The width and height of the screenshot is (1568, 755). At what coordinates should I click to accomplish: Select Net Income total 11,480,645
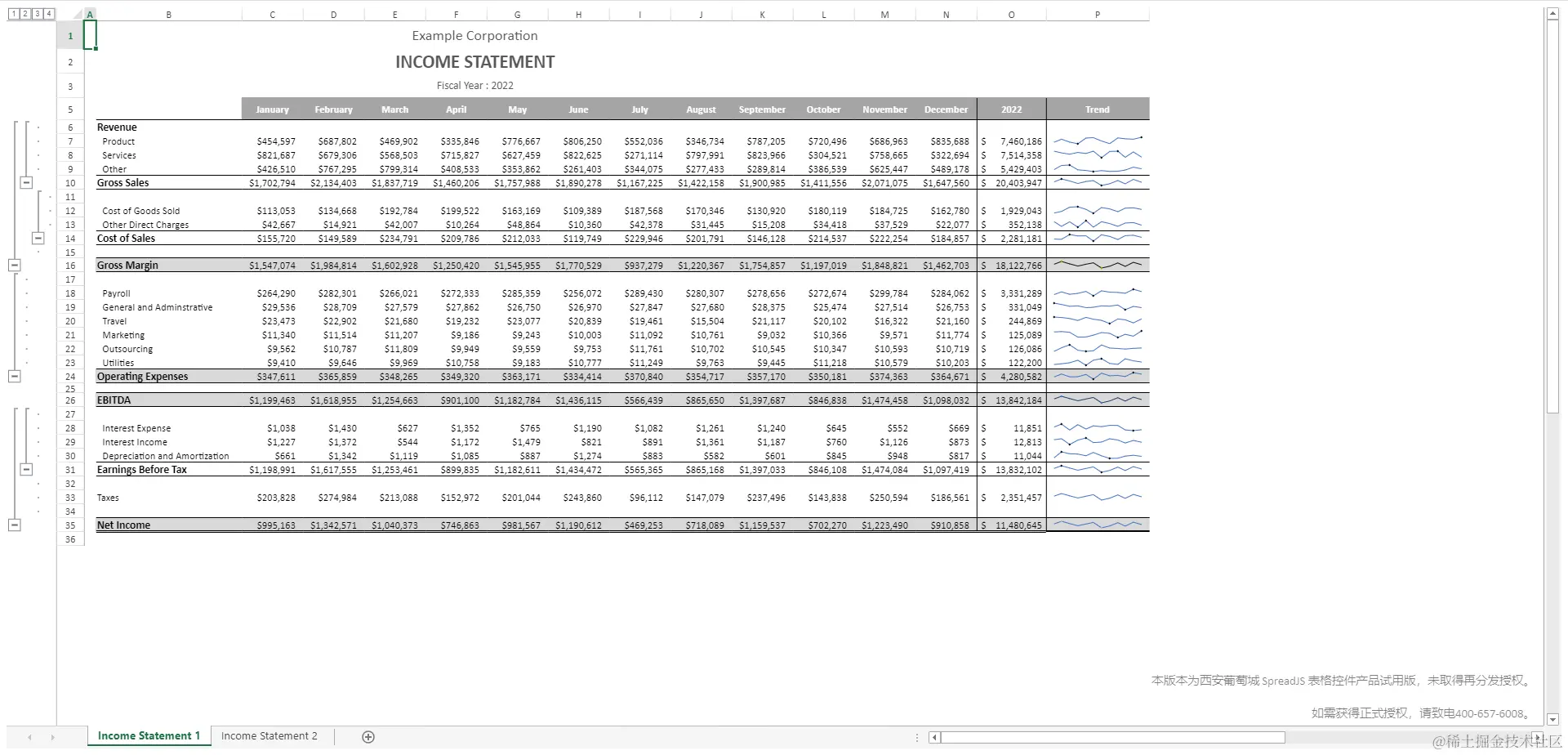(x=1012, y=525)
